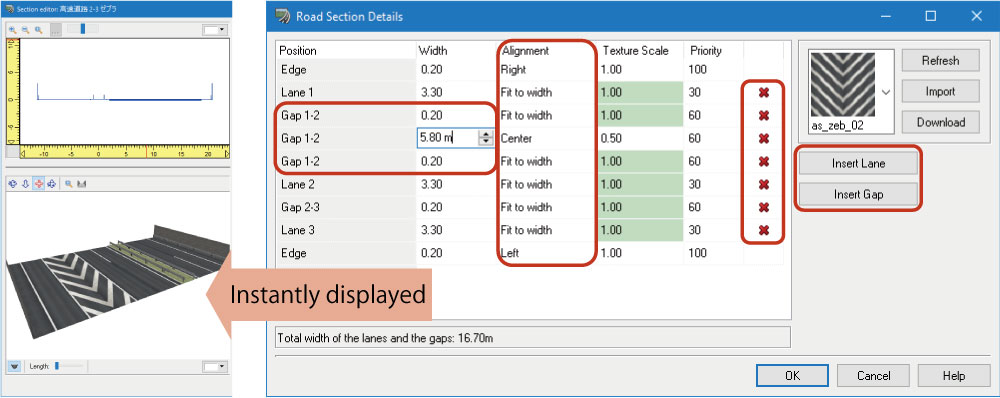Click the horizontal yellow ruler in Section editor

[125, 153]
